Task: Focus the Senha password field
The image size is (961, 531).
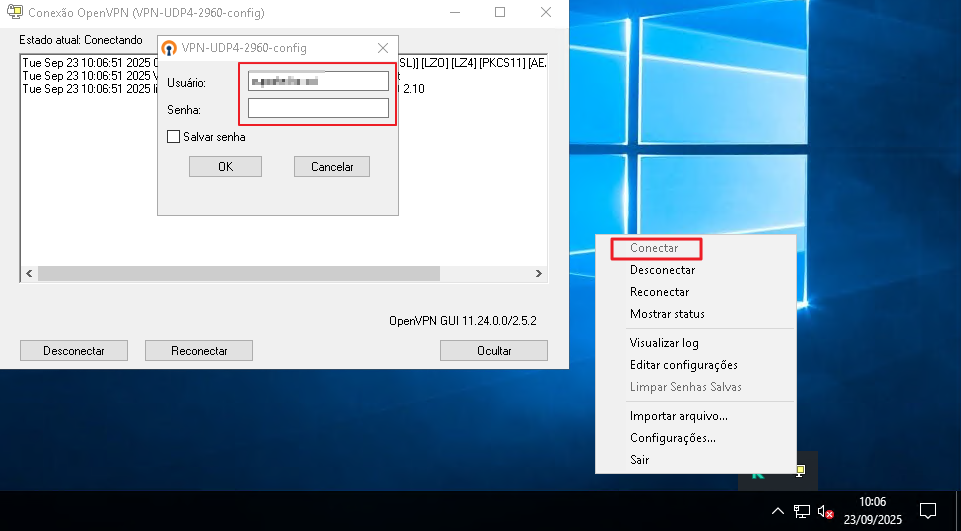Action: (x=318, y=108)
